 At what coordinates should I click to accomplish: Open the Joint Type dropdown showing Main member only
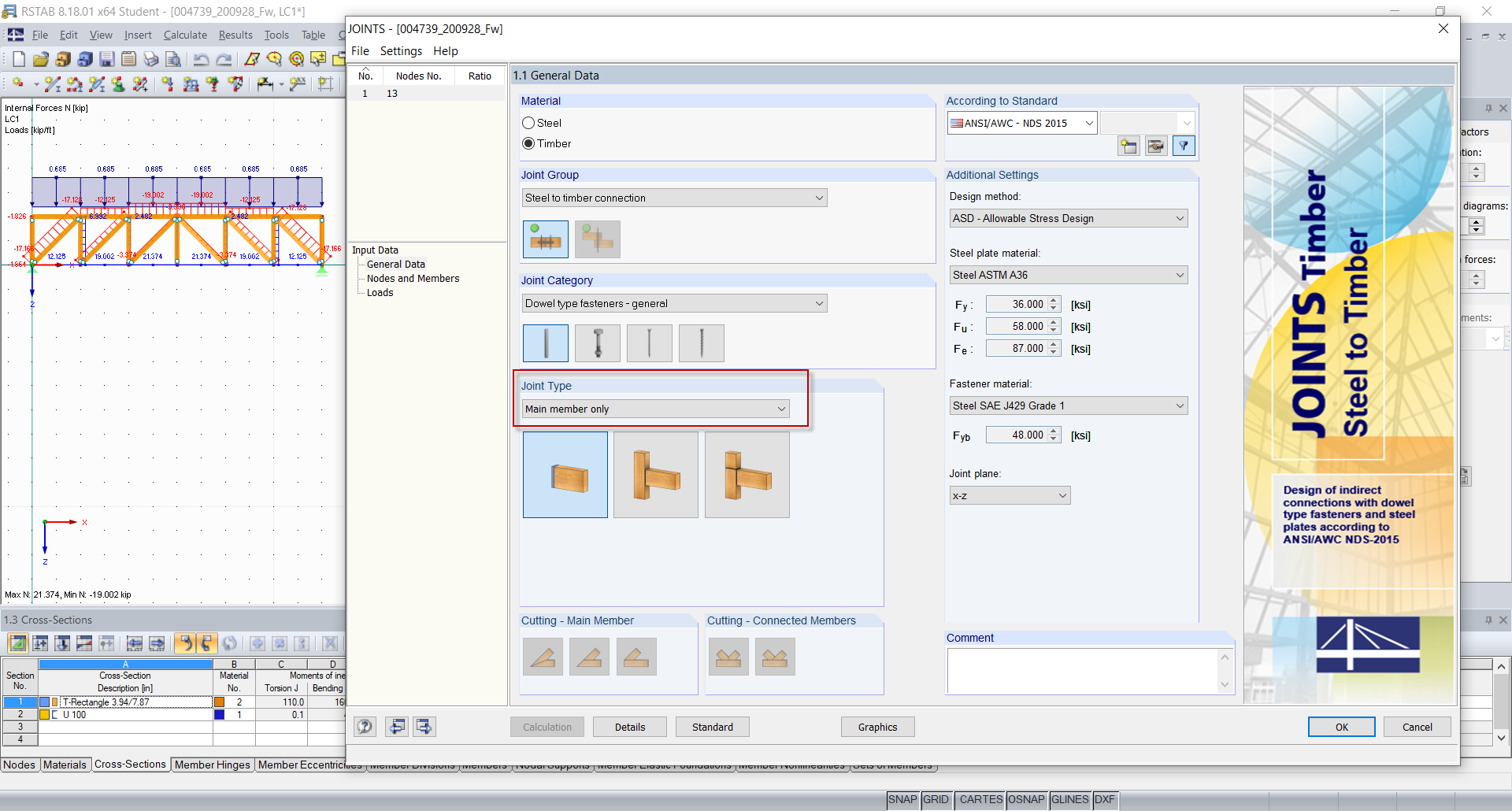click(x=780, y=409)
